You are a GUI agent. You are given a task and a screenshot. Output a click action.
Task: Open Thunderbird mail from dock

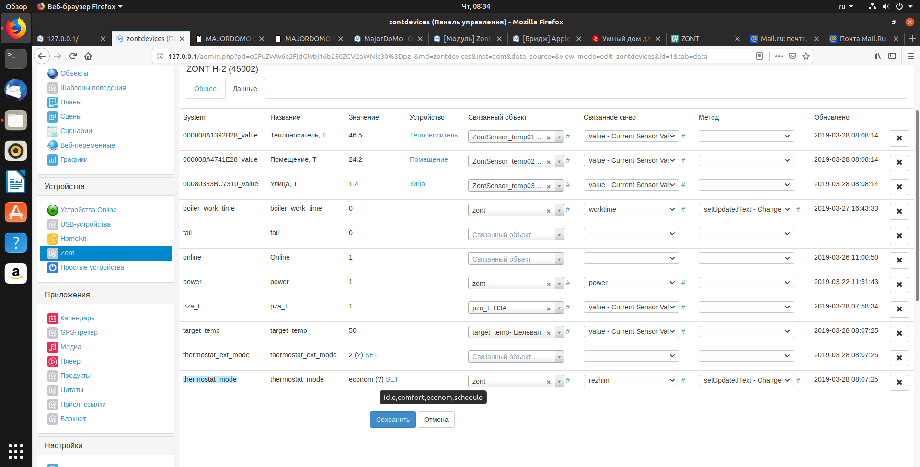click(x=15, y=90)
